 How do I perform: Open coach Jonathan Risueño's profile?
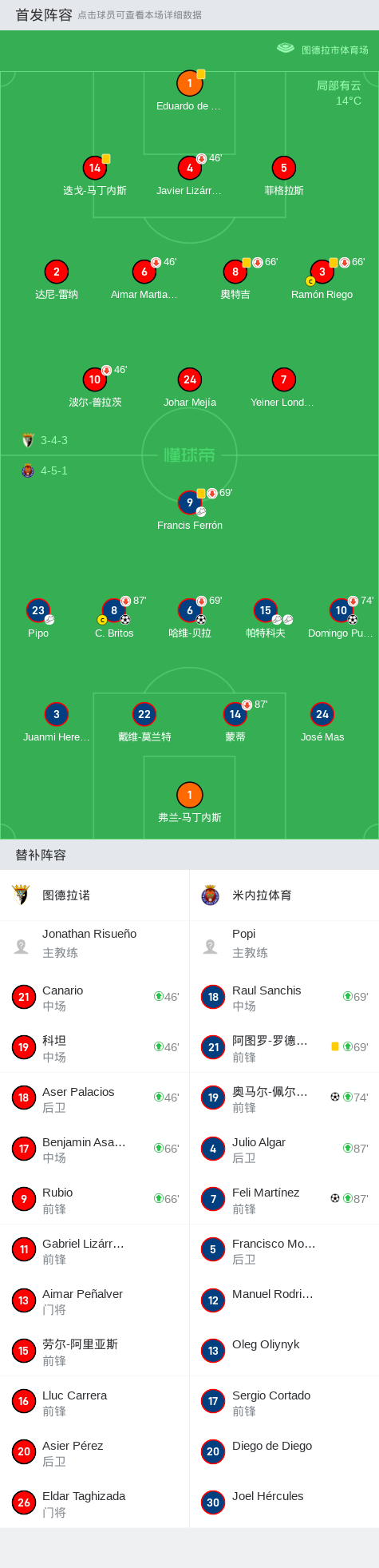coord(95,943)
